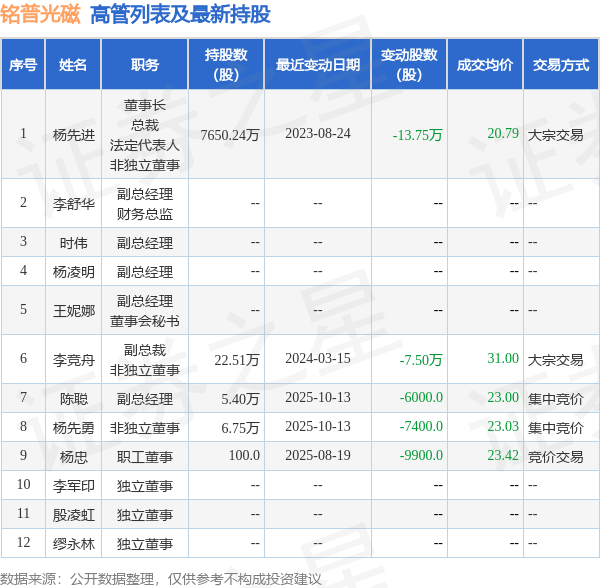Click the average price 23.42
The width and height of the screenshot is (600, 588).
coord(503,455)
